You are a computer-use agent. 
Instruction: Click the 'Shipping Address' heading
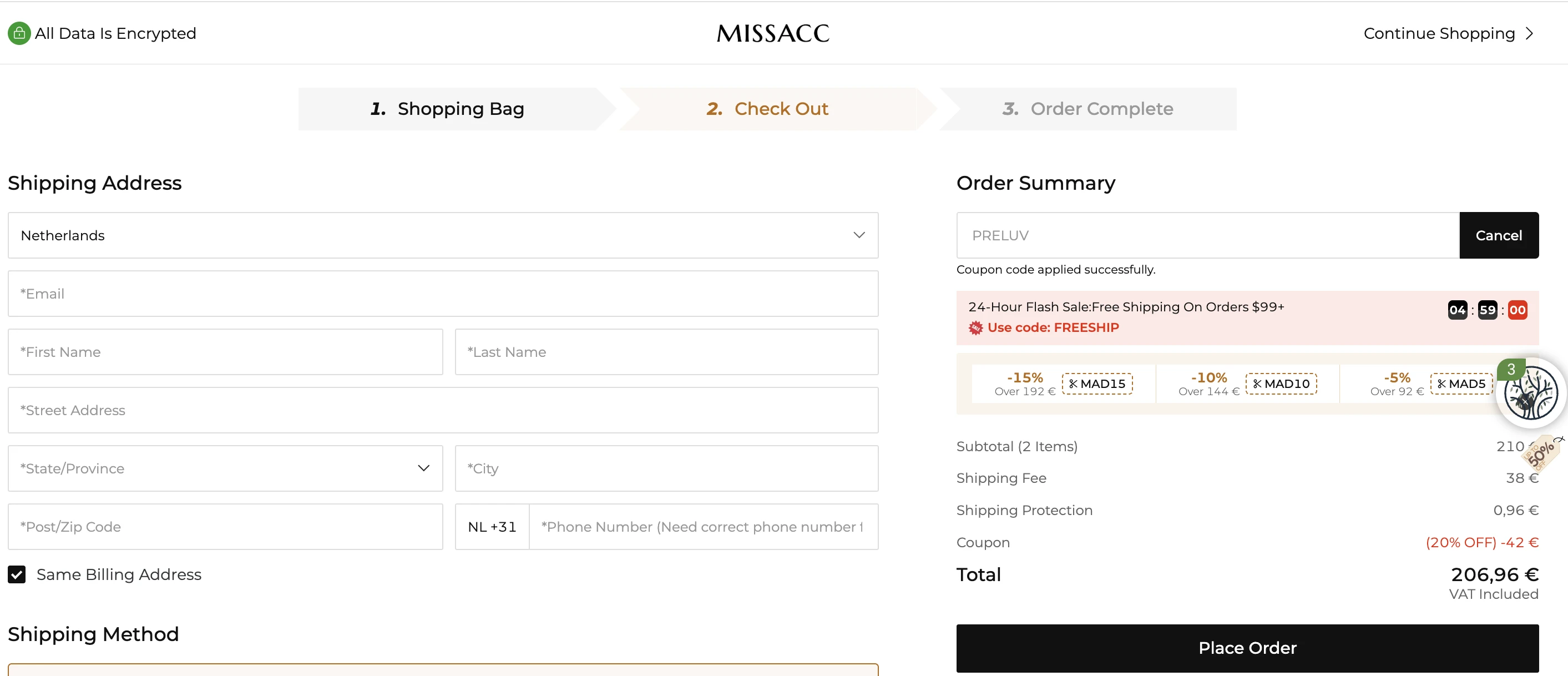94,183
